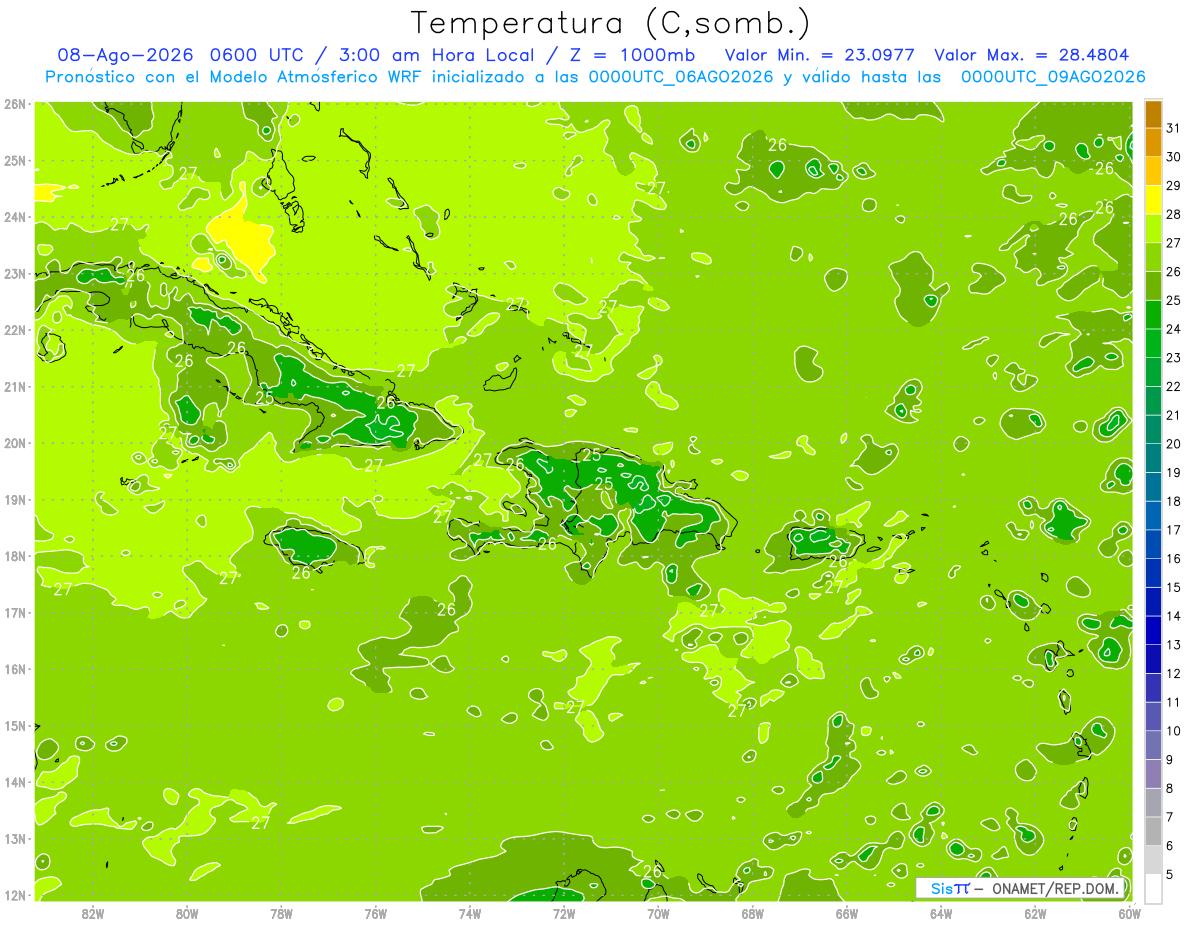Image resolution: width=1200 pixels, height=927 pixels.
Task: Click the orange swatch between 30 and 31 on color scale
Action: 1153,143
